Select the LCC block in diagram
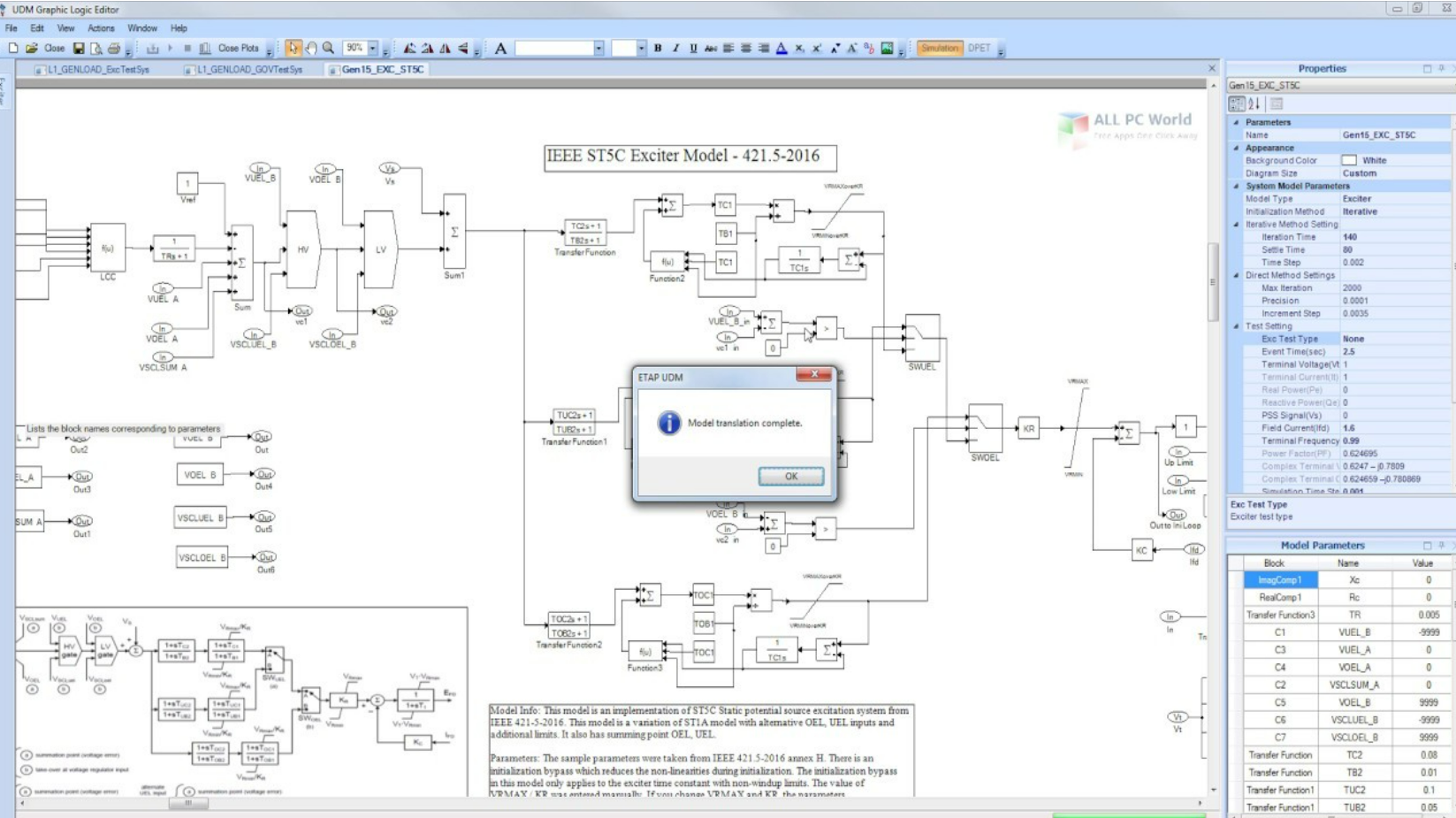The width and height of the screenshot is (1456, 818). click(108, 248)
